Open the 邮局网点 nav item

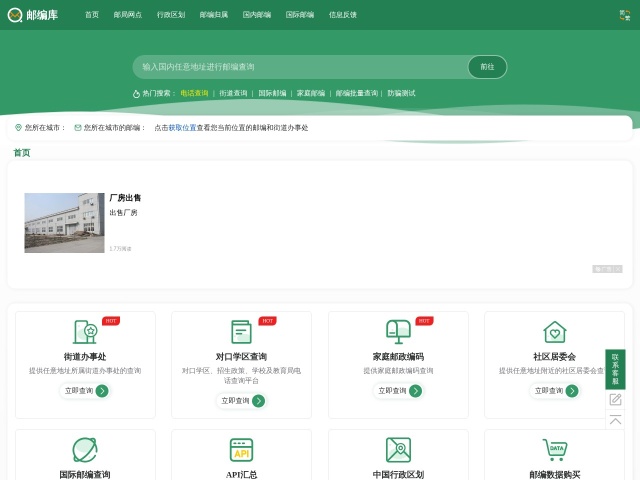pyautogui.click(x=128, y=15)
